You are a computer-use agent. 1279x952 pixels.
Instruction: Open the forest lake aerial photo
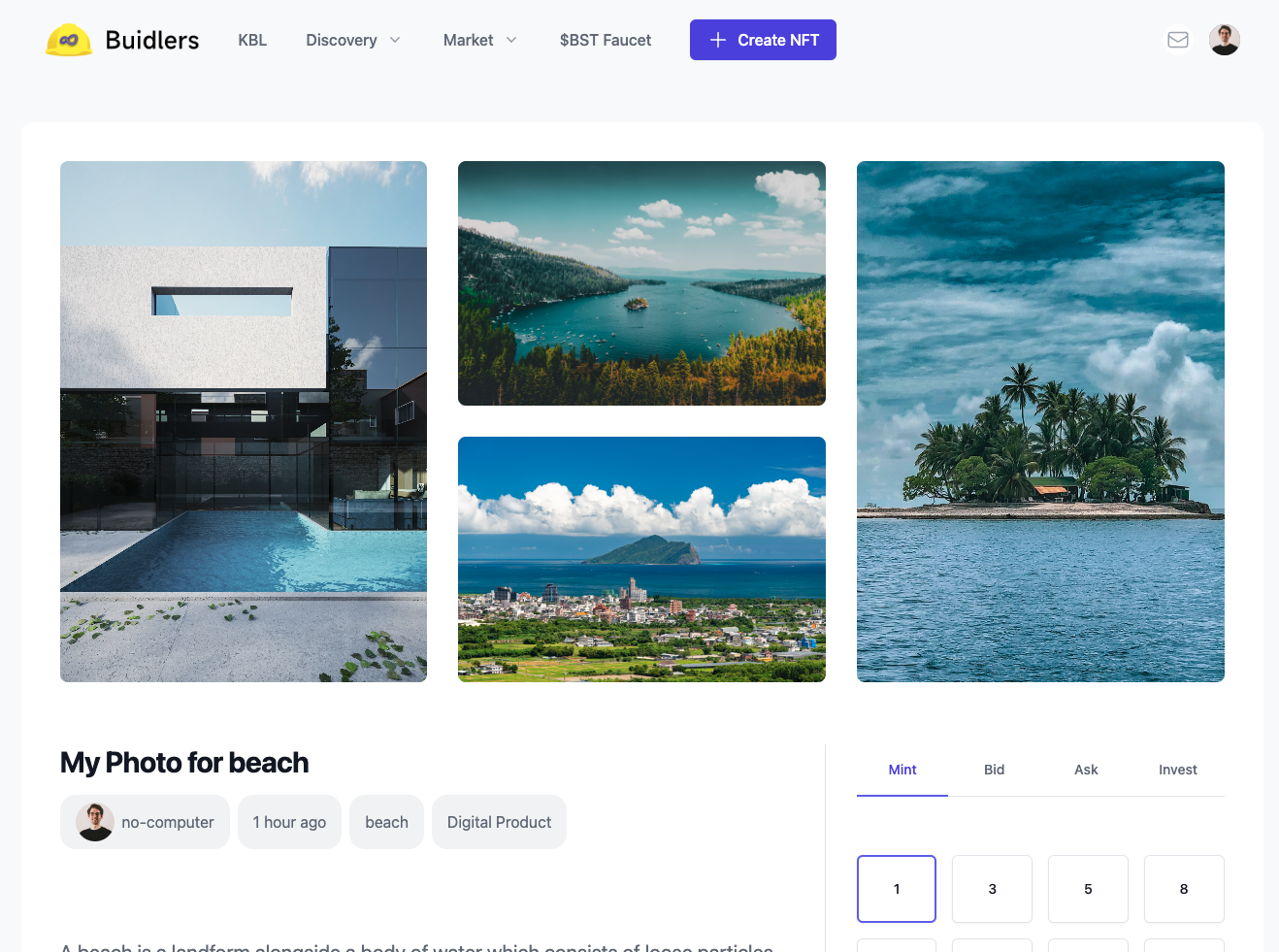[x=641, y=283]
